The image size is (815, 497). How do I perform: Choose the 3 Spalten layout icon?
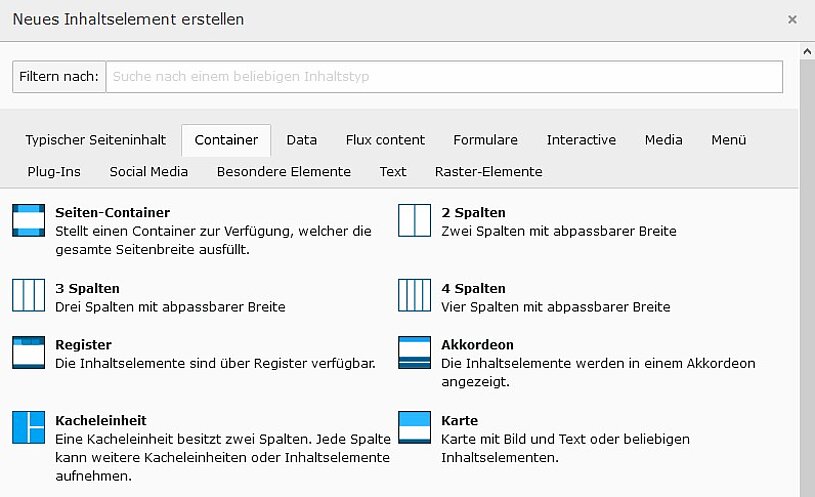pos(28,296)
